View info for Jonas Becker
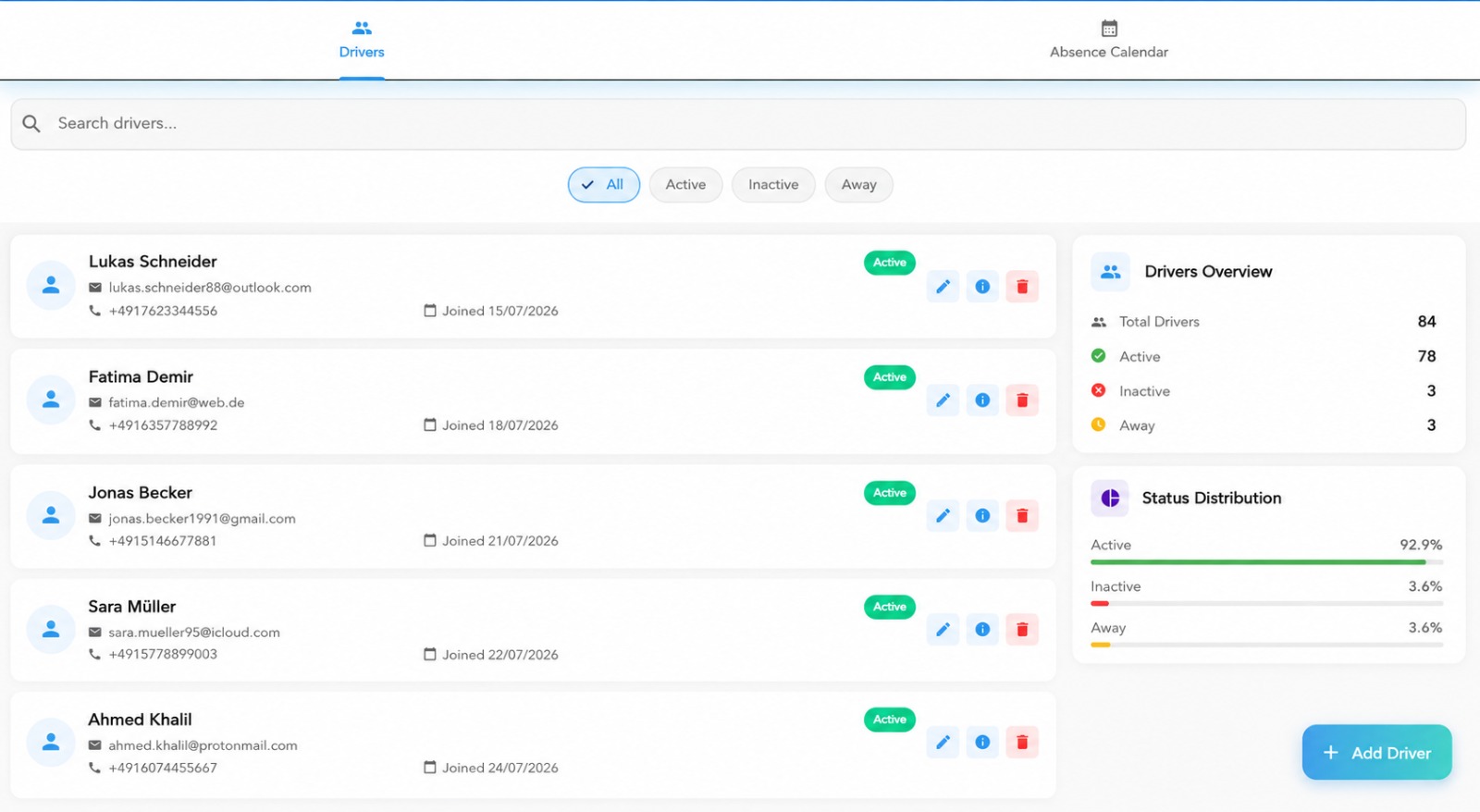1480x812 pixels. pos(982,516)
